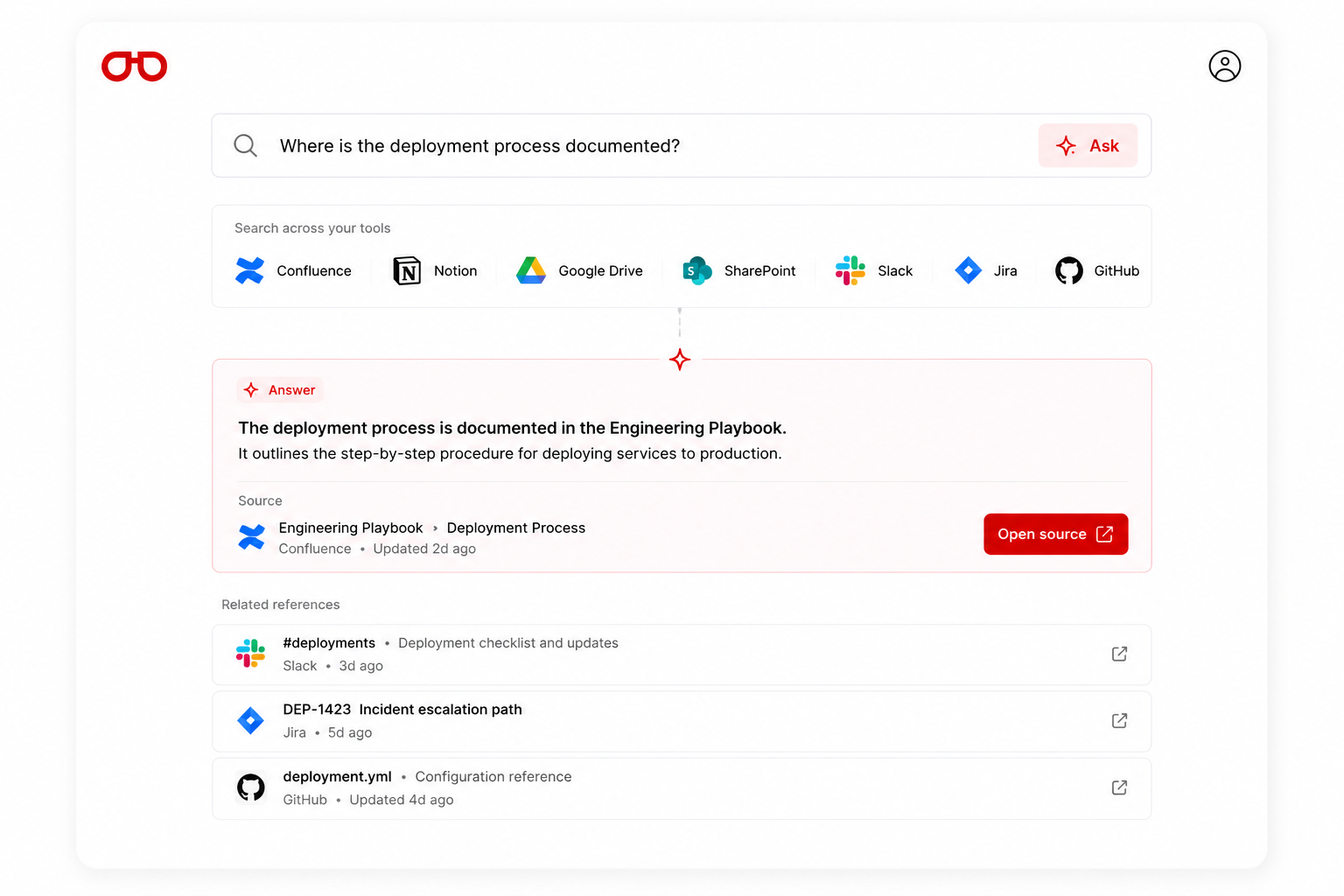
Task: Open DEP-1423 Jira ticket external link
Action: click(1119, 720)
